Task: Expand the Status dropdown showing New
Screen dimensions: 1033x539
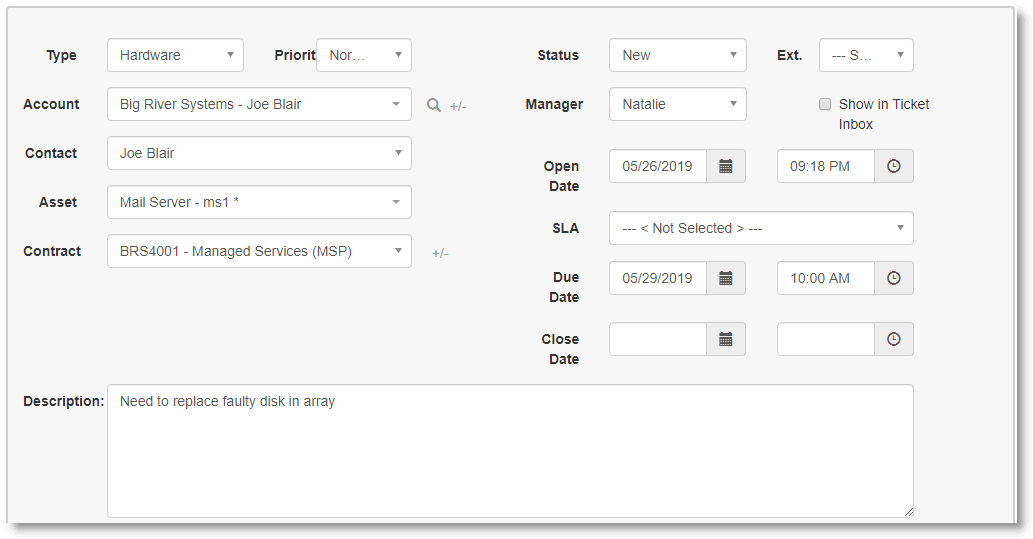Action: tap(677, 55)
